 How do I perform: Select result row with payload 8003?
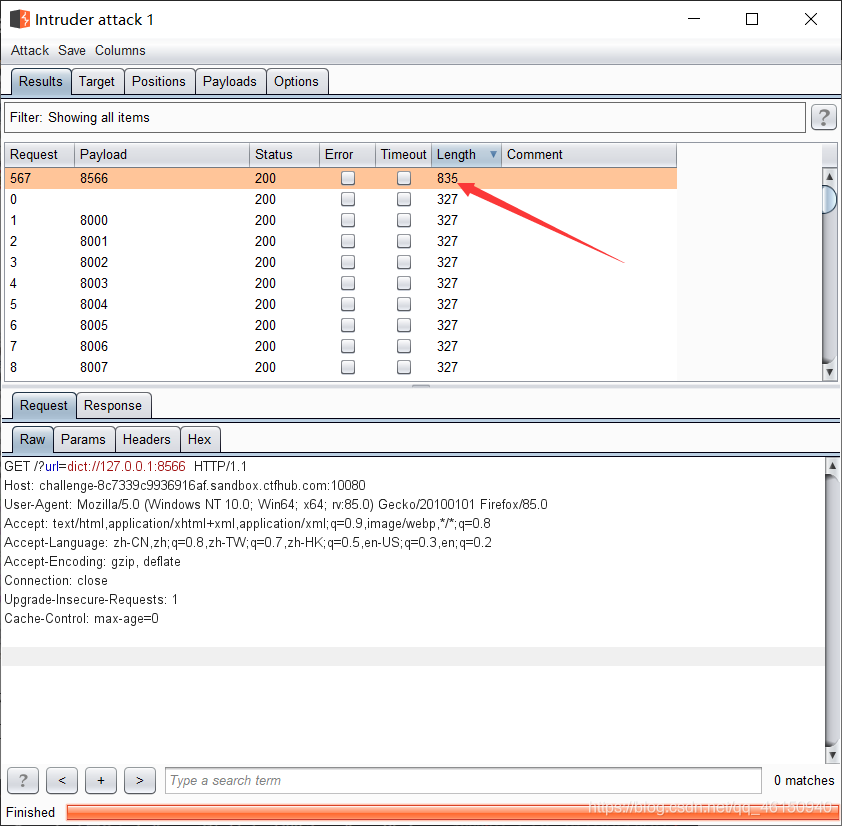tap(340, 283)
